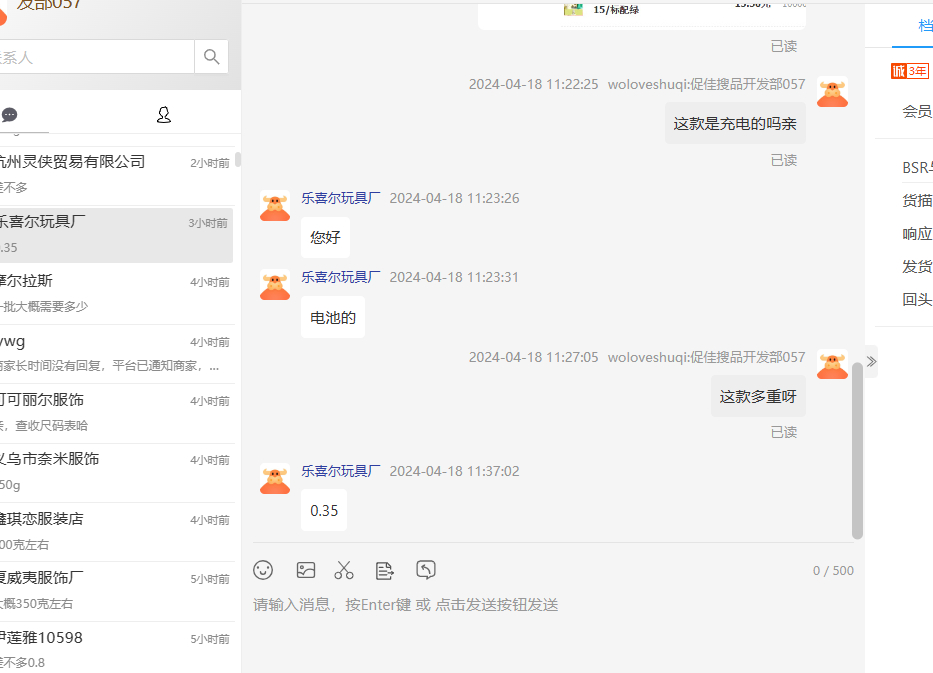
Task: Click the chat history icon in toolbar
Action: [x=426, y=570]
